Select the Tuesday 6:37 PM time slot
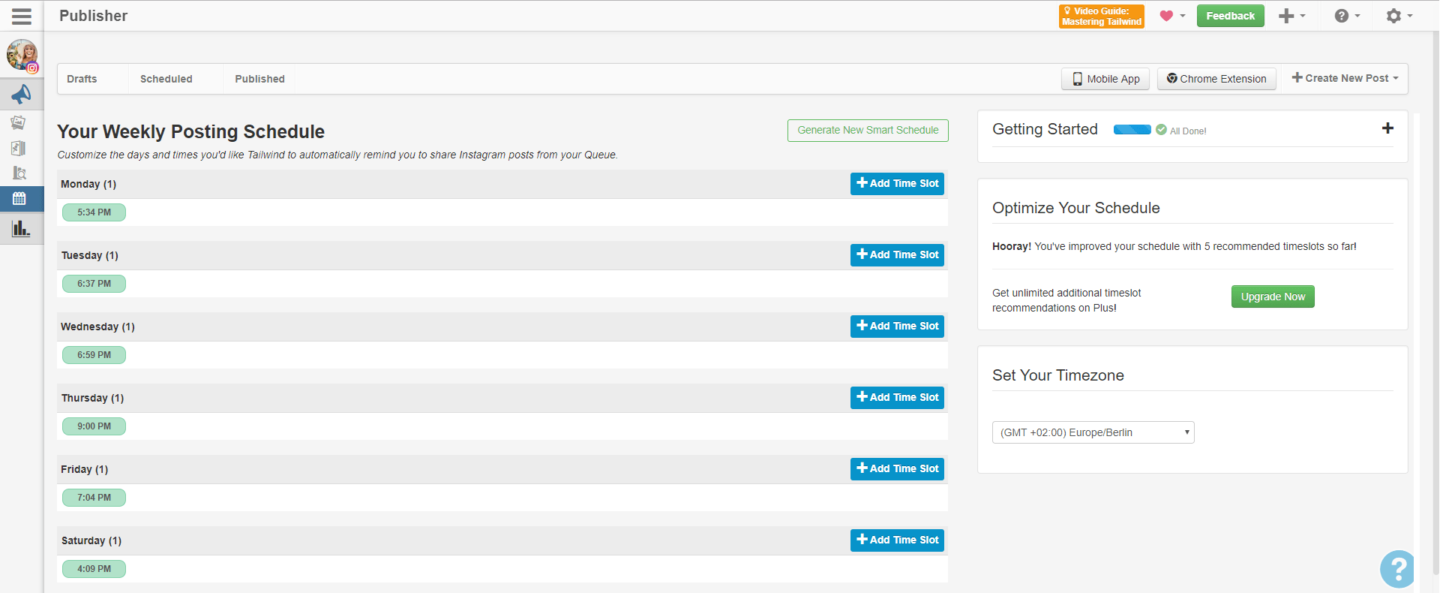 [94, 284]
